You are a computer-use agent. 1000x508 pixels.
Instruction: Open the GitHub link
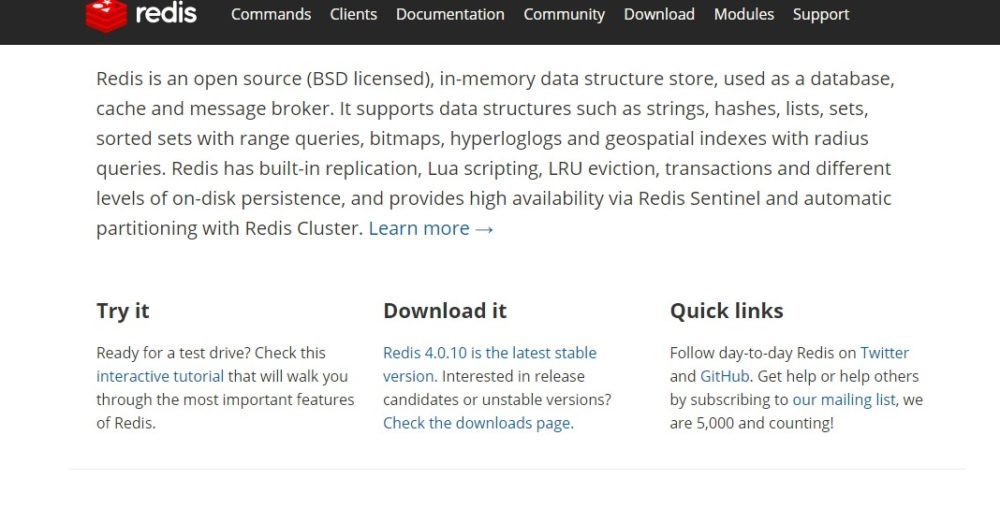click(x=724, y=376)
